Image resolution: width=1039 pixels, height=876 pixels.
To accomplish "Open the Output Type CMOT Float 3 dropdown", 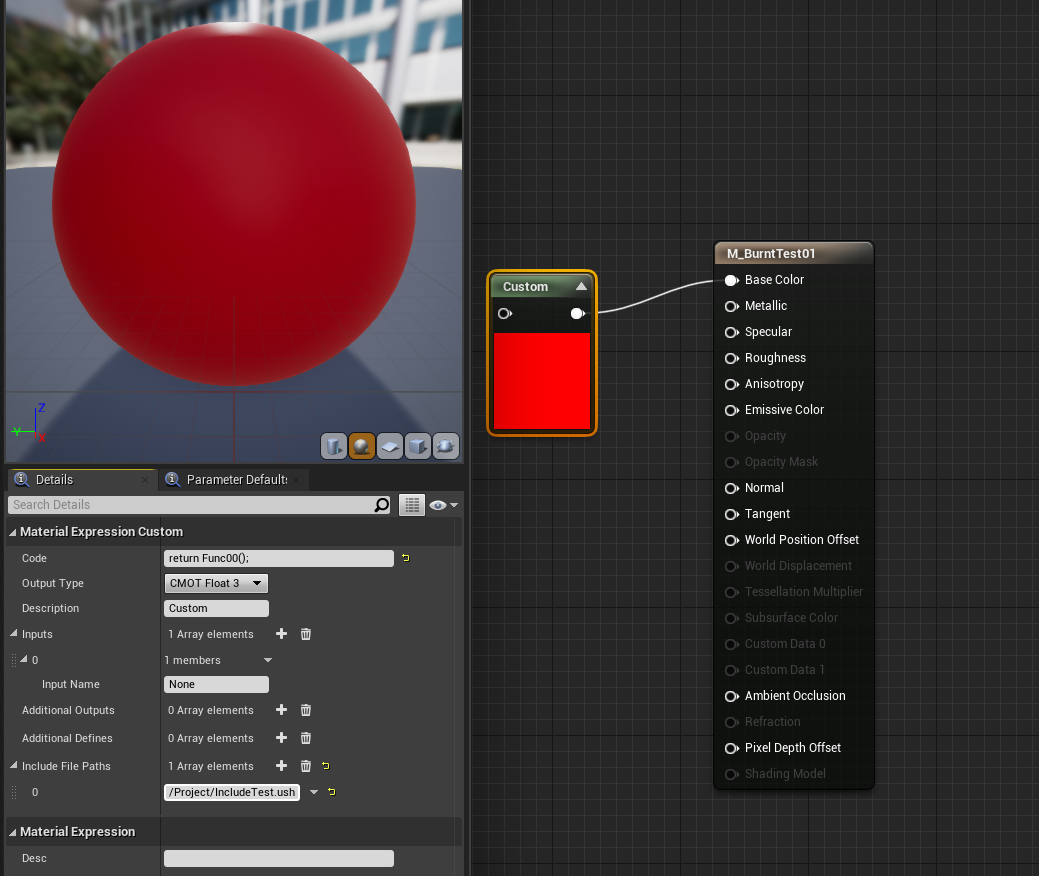I will [x=216, y=583].
